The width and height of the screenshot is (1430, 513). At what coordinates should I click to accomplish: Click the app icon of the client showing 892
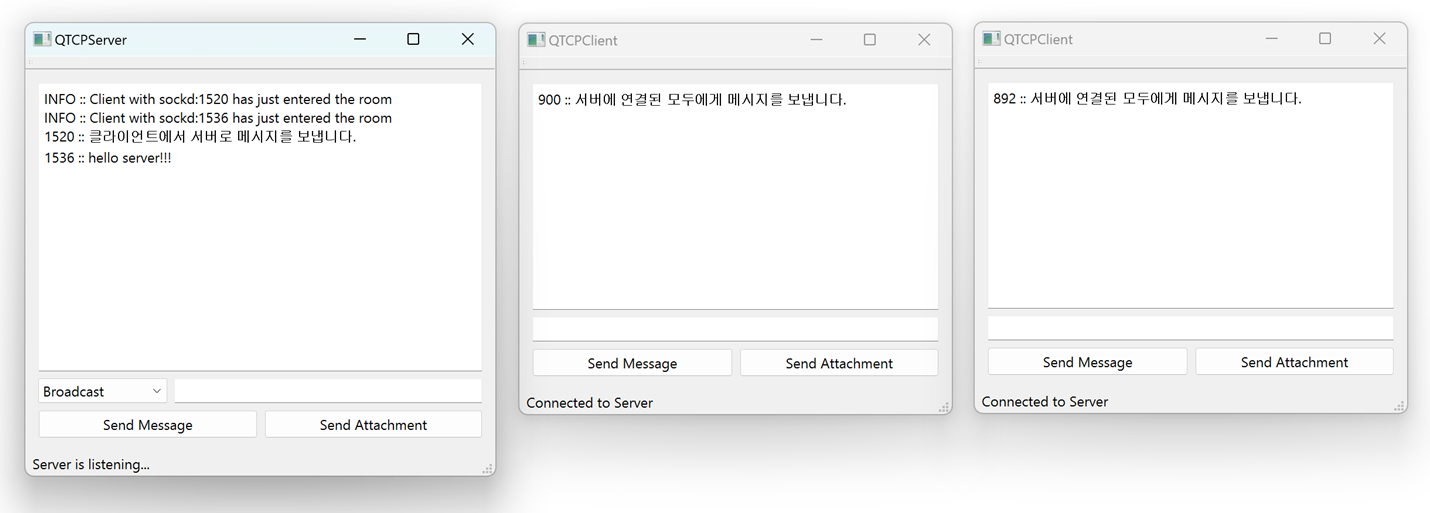click(x=991, y=39)
